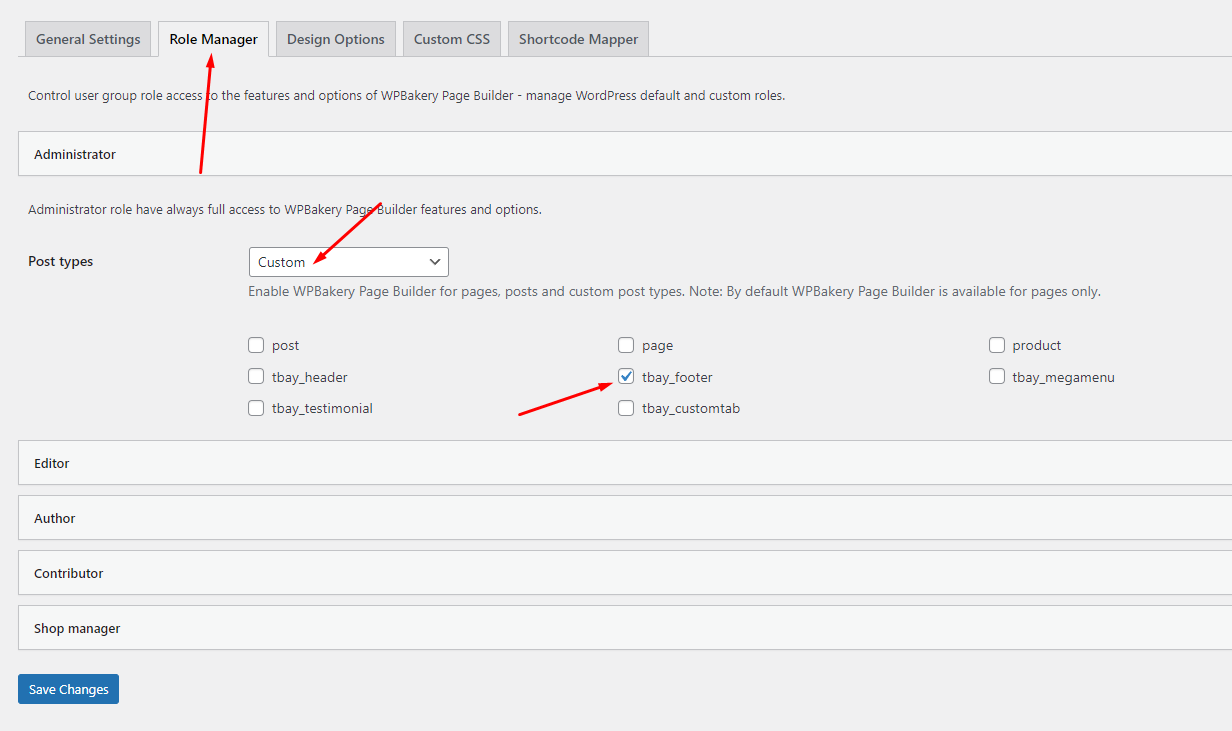Image resolution: width=1232 pixels, height=731 pixels.
Task: Check the tbay_megamenu option
Action: pyautogui.click(x=997, y=377)
